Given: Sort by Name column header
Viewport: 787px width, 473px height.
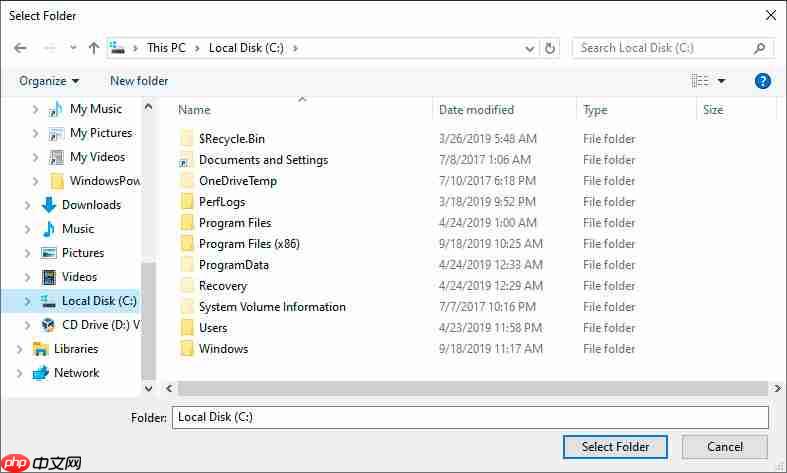Looking at the screenshot, I should (x=194, y=110).
